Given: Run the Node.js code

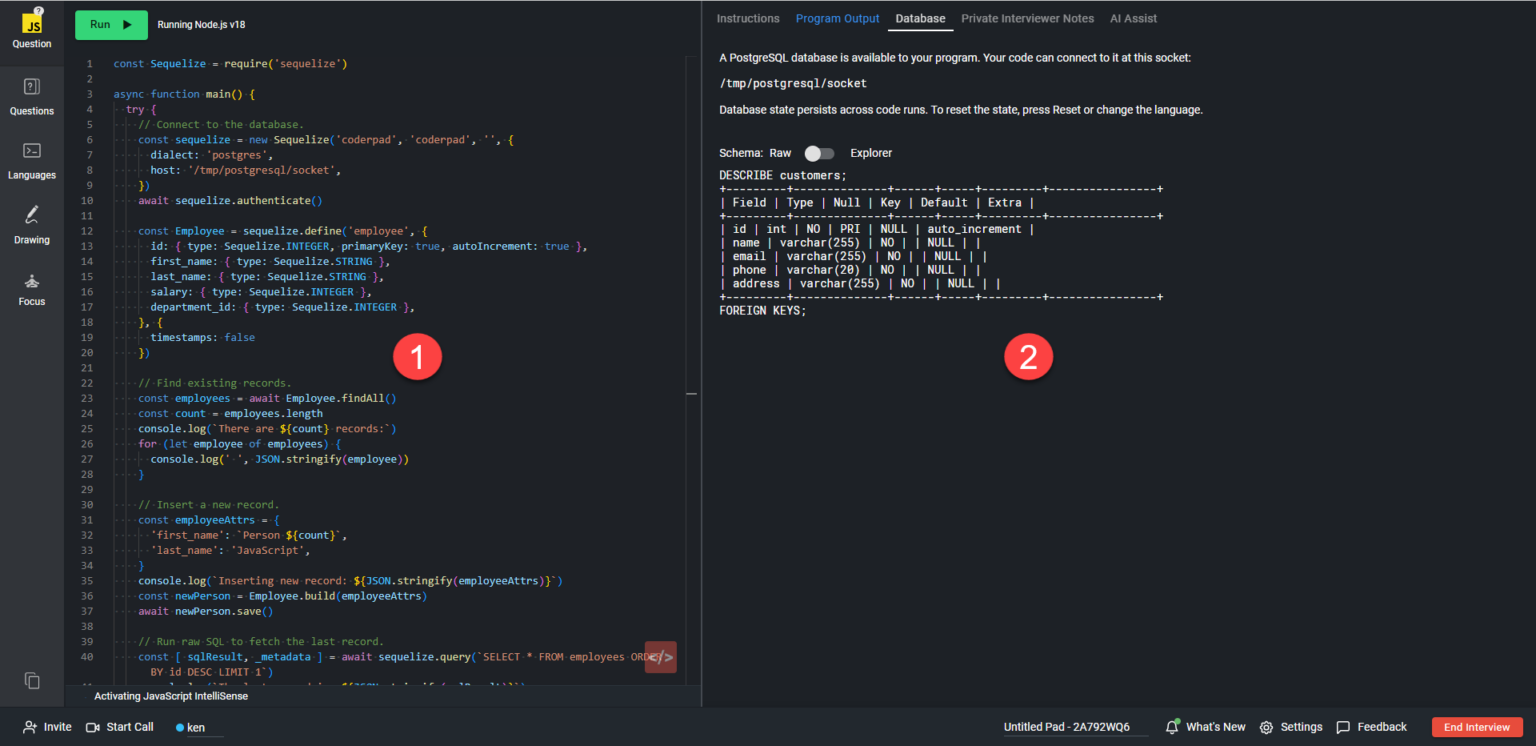Looking at the screenshot, I should pos(110,24).
